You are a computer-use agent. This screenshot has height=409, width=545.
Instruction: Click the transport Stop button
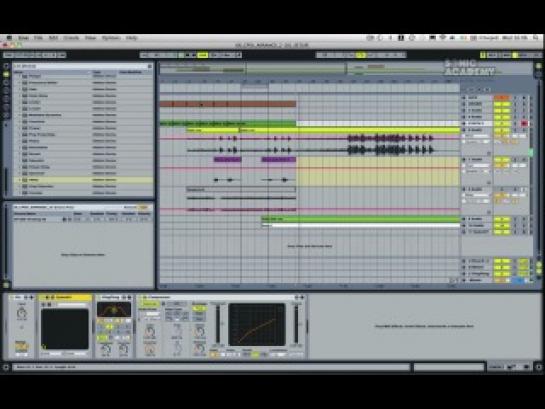(x=188, y=55)
